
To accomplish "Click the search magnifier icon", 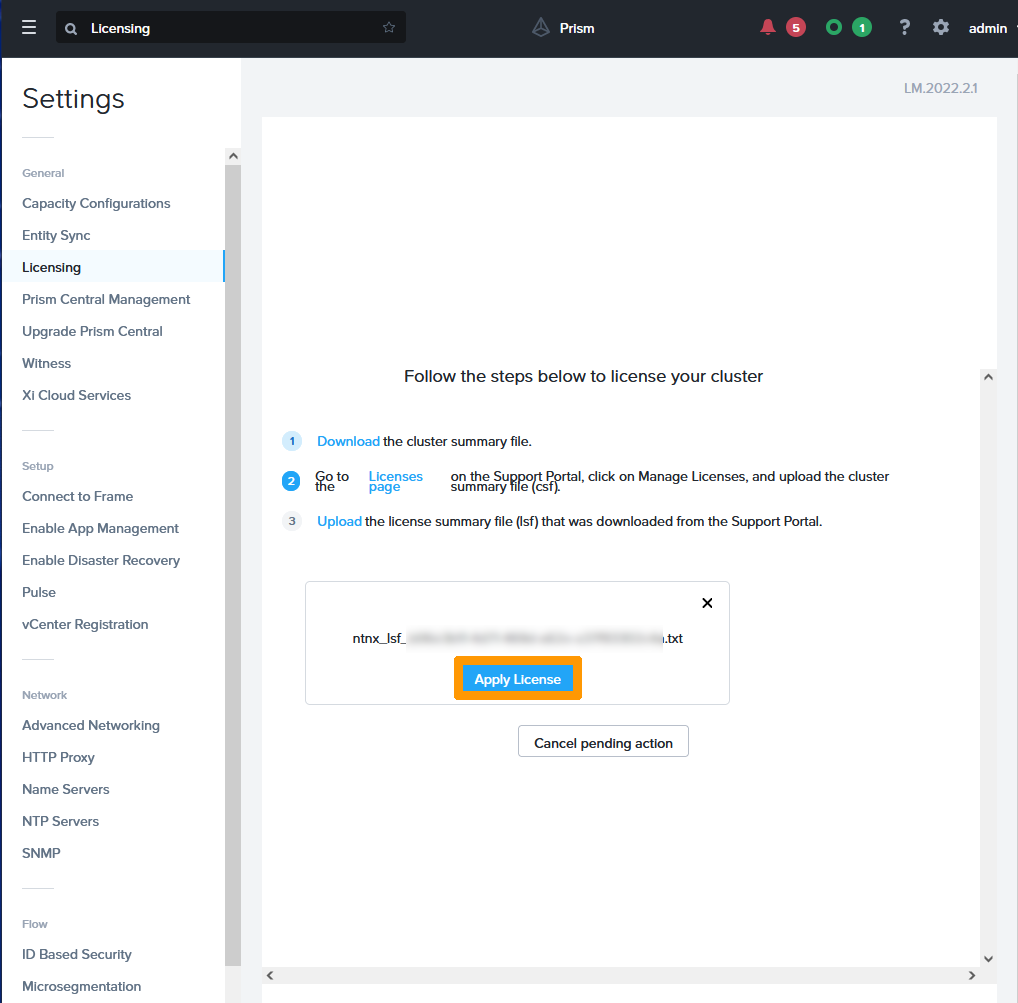I will click(x=70, y=28).
